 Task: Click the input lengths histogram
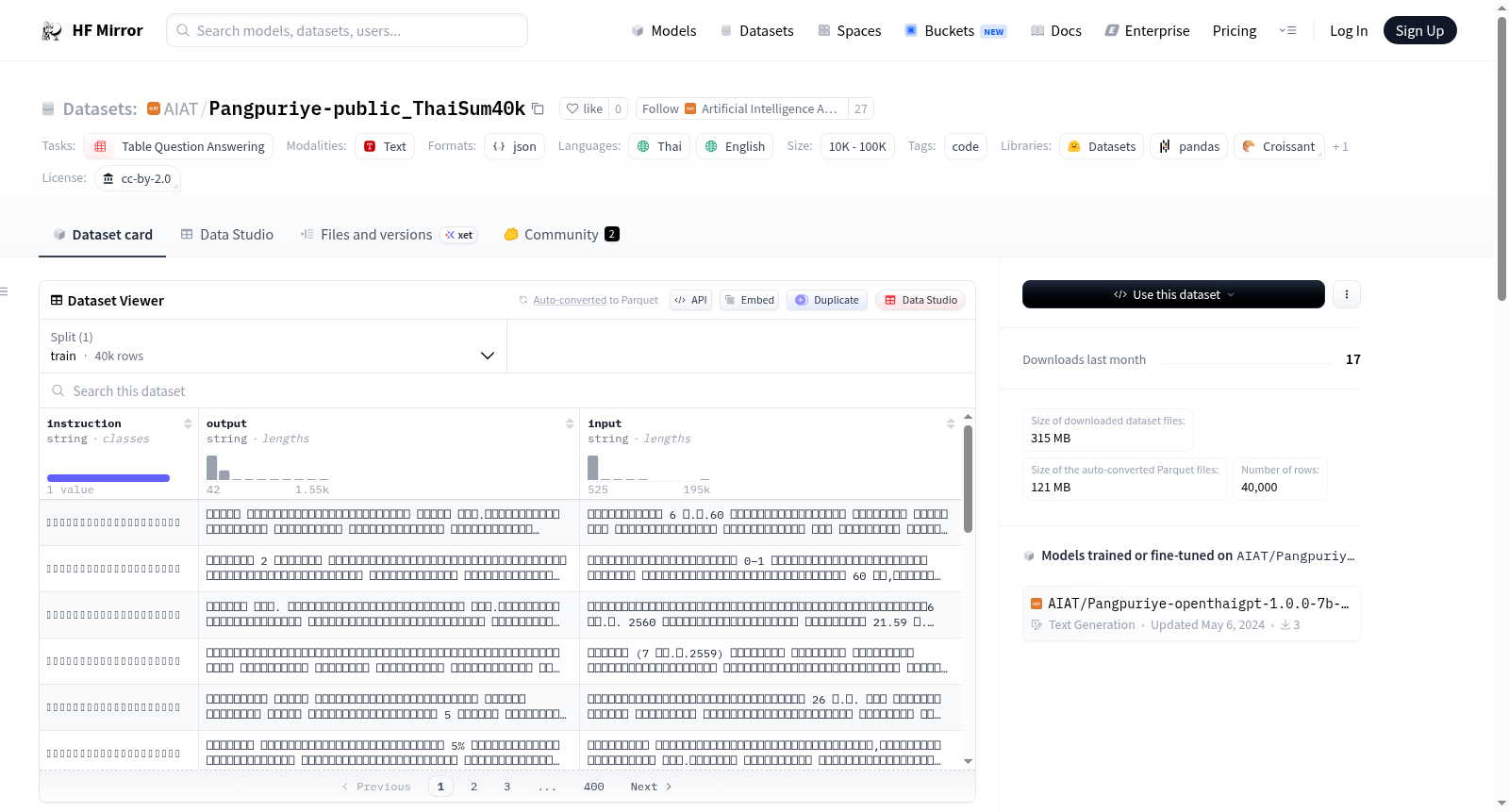click(x=649, y=468)
